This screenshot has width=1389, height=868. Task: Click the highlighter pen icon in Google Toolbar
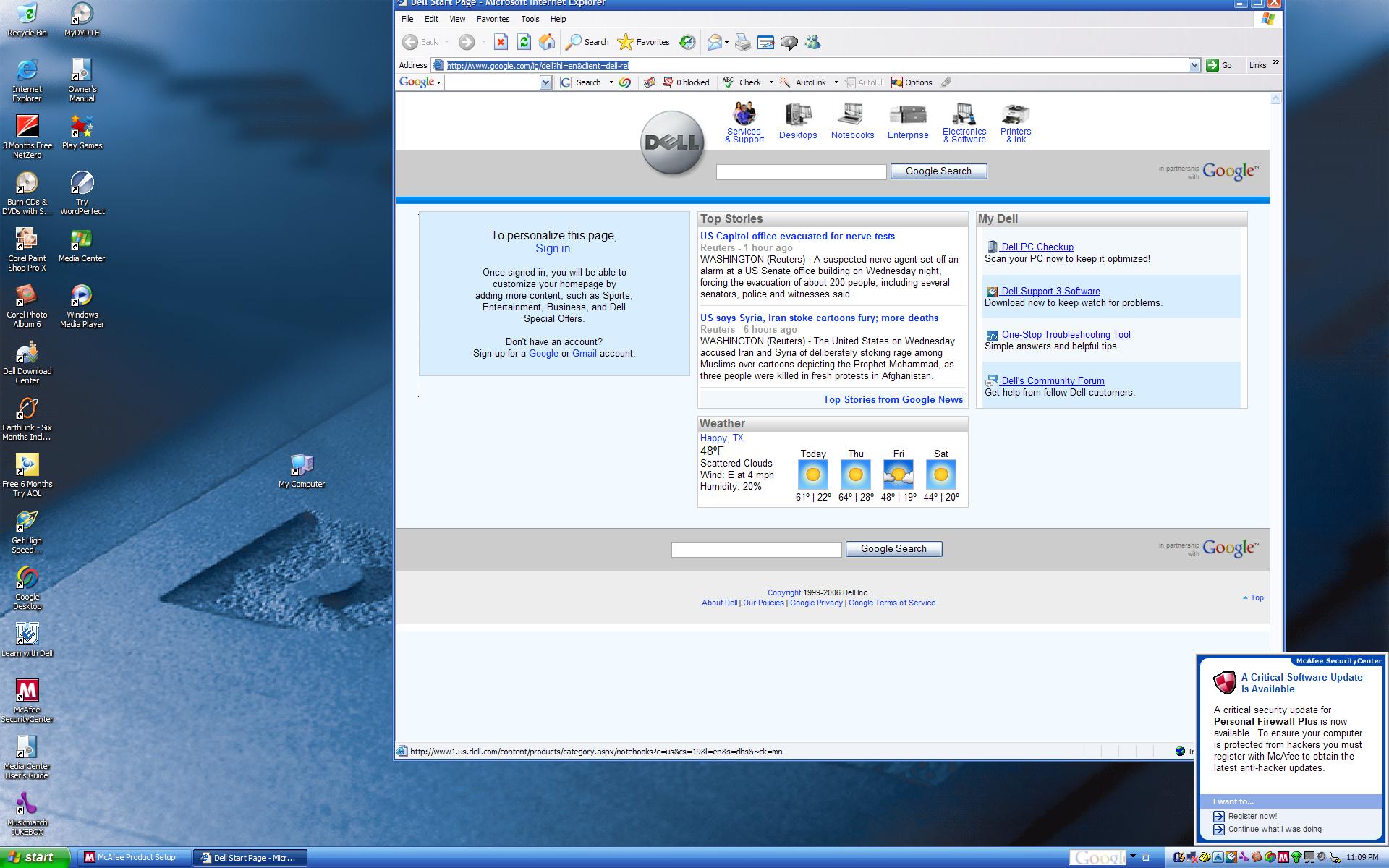point(946,82)
